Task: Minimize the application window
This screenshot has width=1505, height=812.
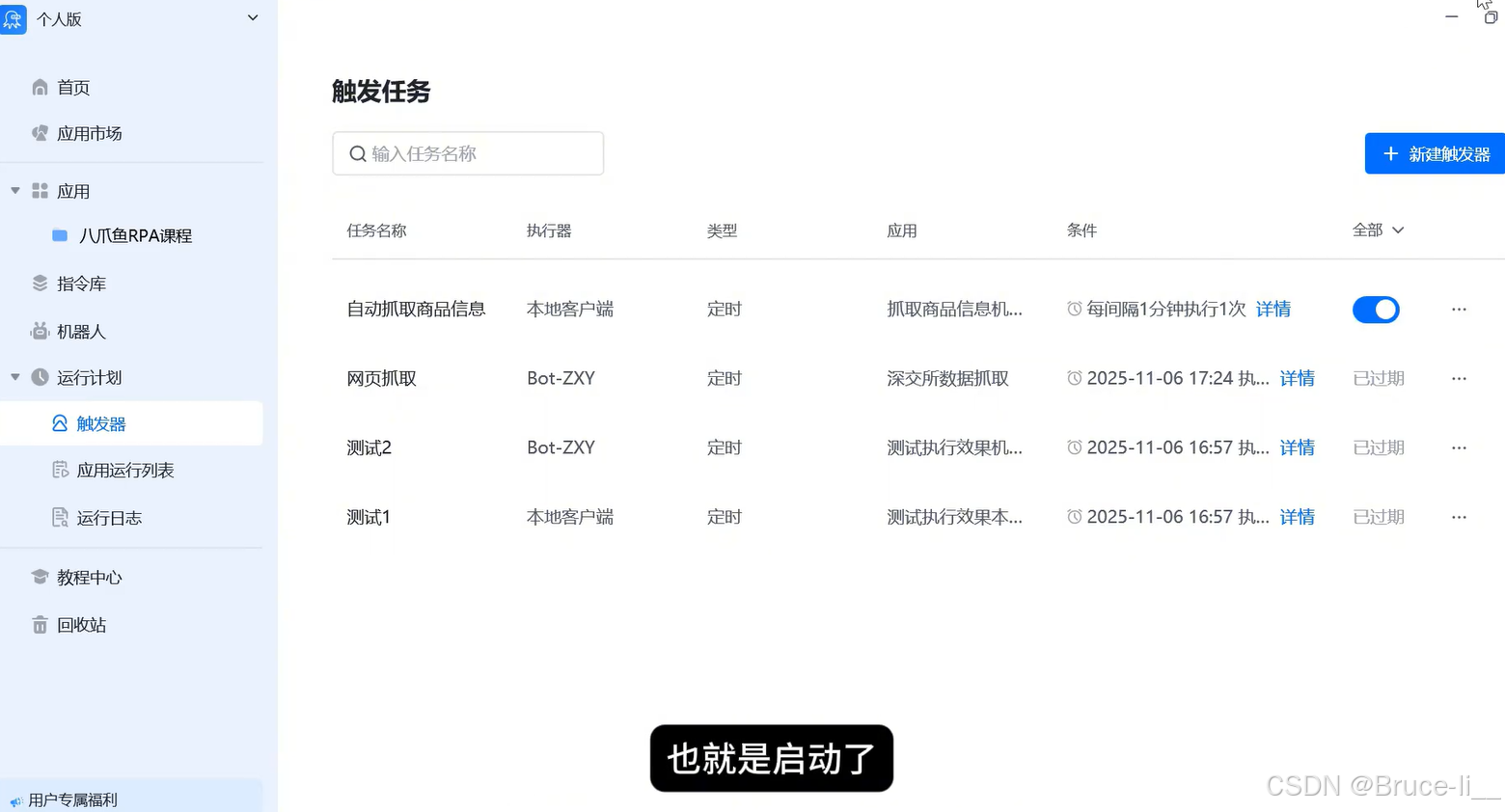Action: [x=1451, y=17]
